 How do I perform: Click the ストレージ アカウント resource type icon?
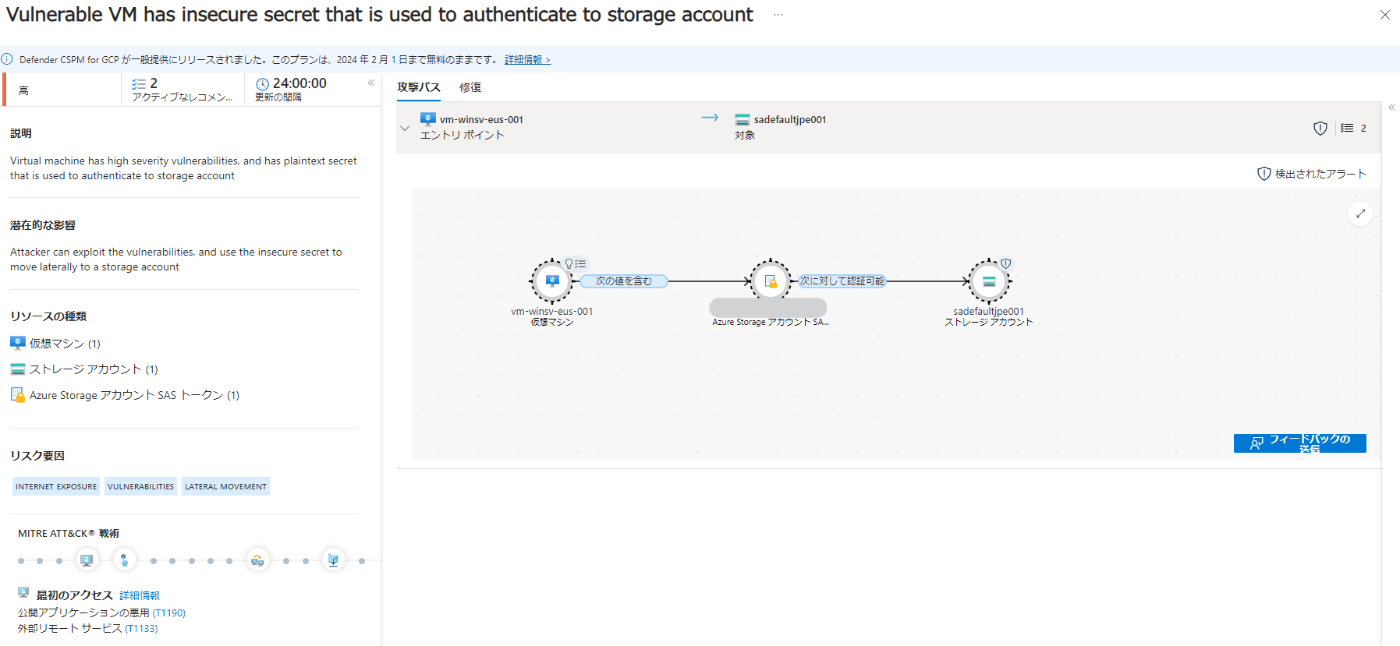[x=17, y=369]
